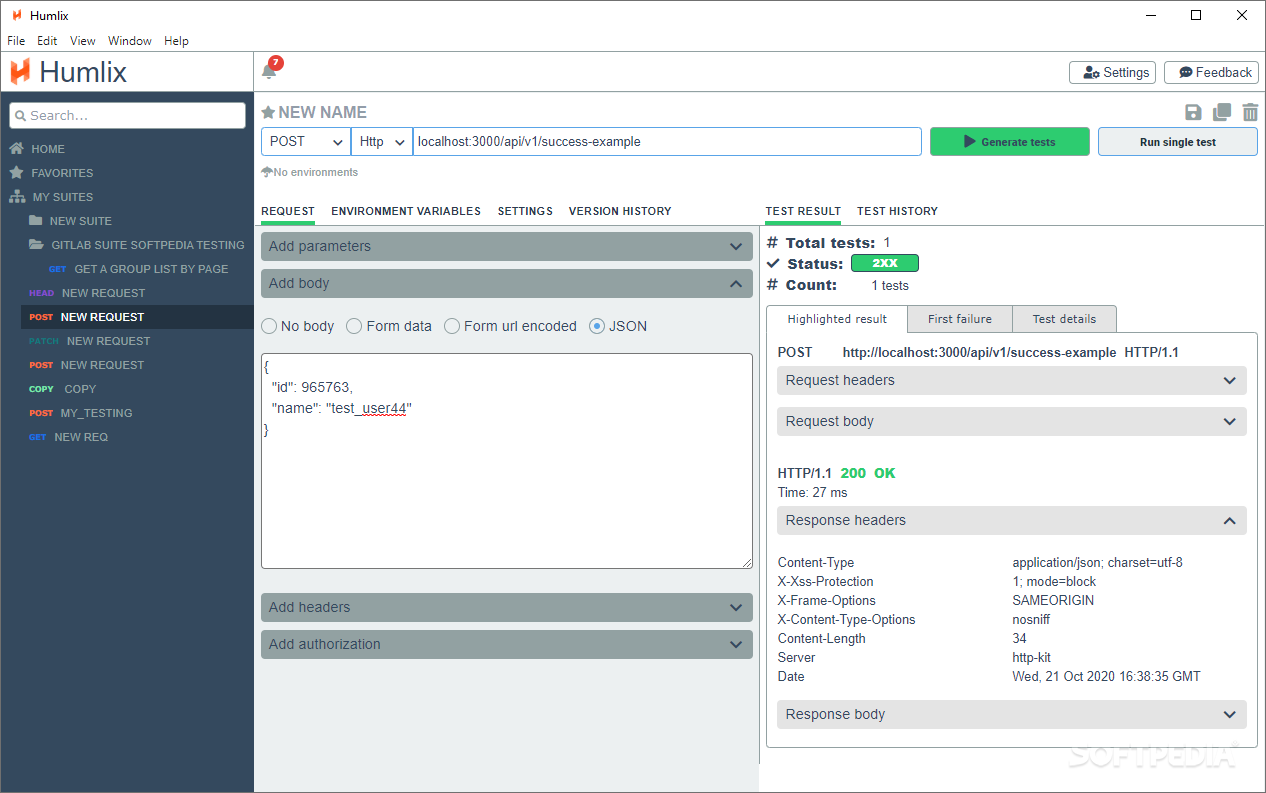Open the View menu
This screenshot has height=793, width=1266.
click(x=83, y=41)
